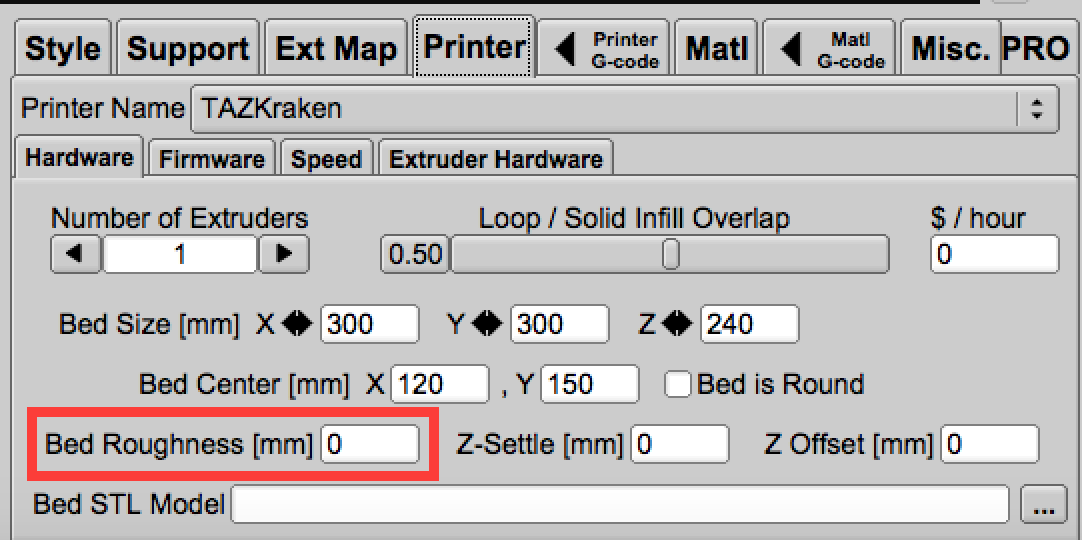The width and height of the screenshot is (1082, 540).
Task: Click the Z-Settle input field
Action: (680, 444)
